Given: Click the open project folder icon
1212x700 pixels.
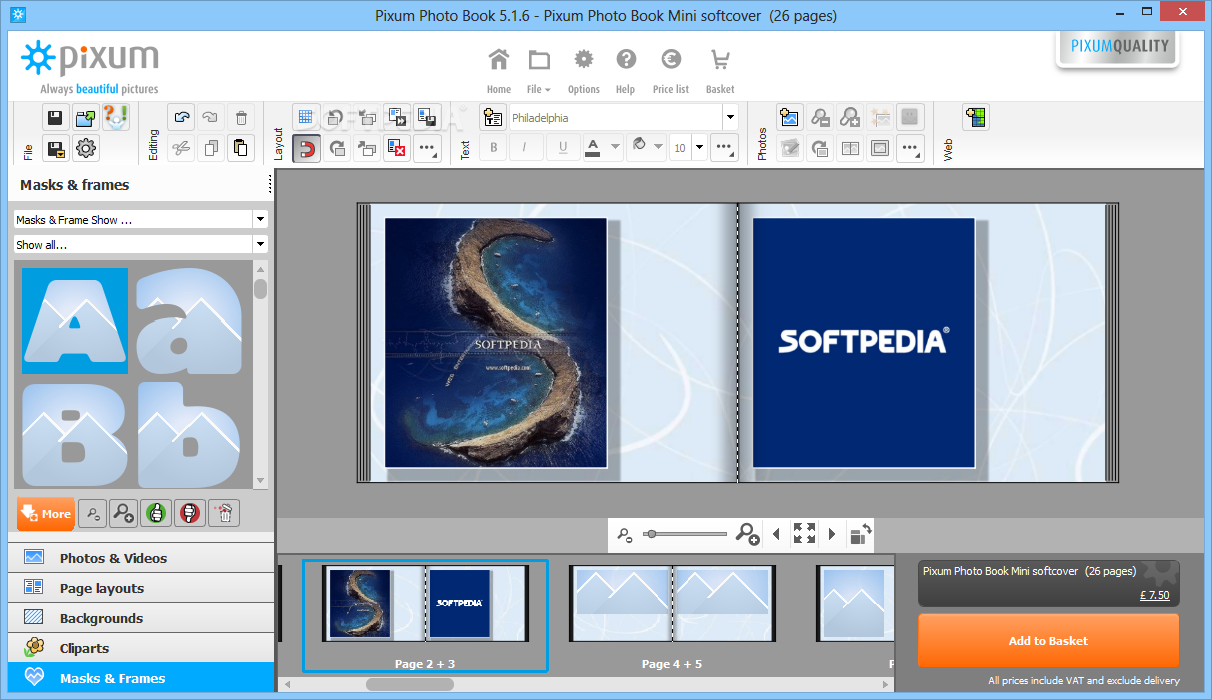Looking at the screenshot, I should 86,118.
